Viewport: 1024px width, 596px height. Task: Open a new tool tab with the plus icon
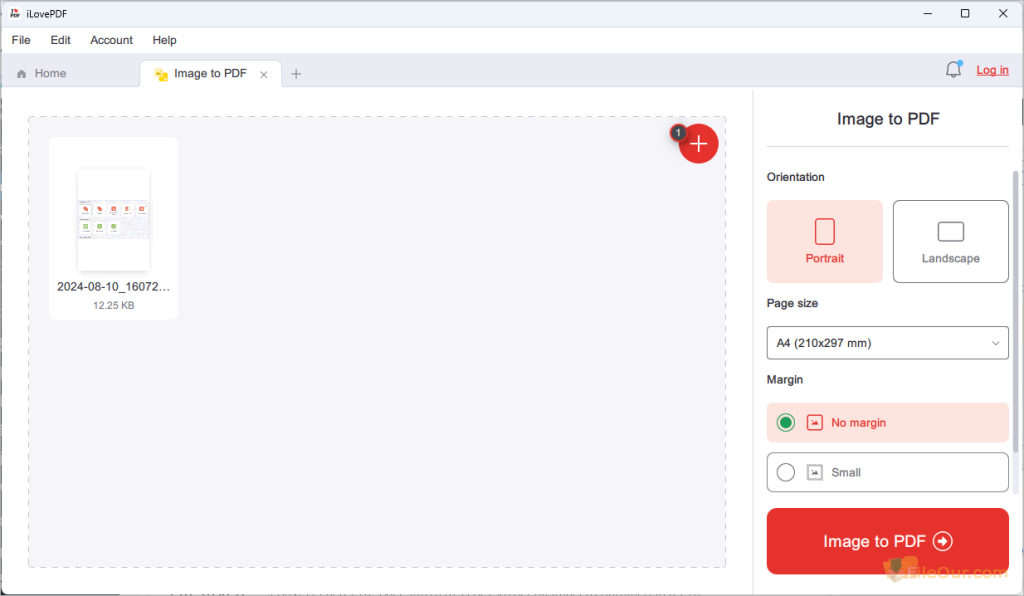(x=296, y=73)
